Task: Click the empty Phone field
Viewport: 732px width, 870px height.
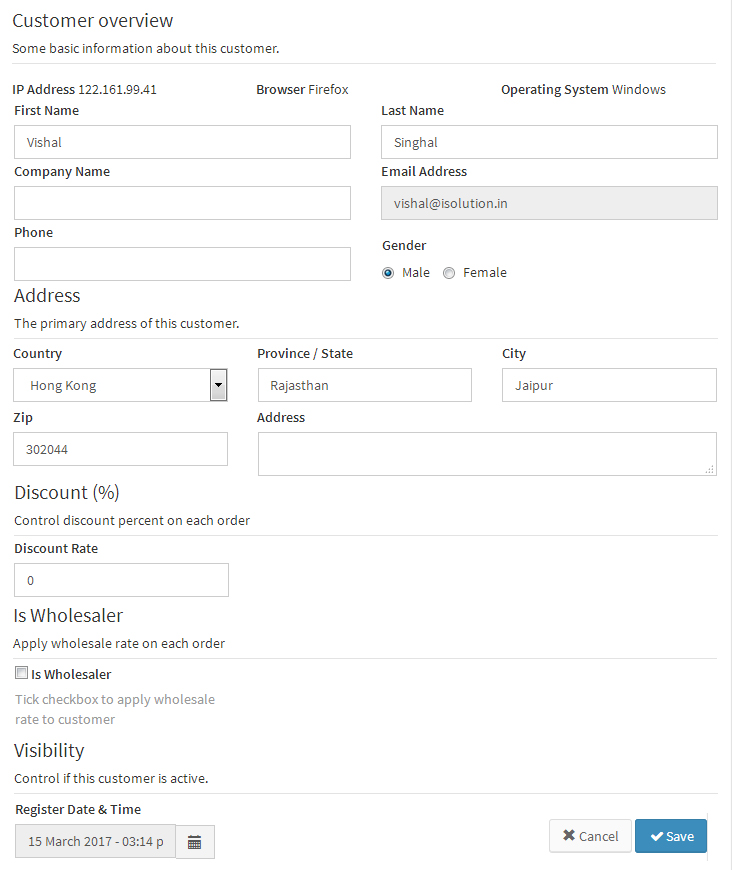Action: [x=182, y=263]
